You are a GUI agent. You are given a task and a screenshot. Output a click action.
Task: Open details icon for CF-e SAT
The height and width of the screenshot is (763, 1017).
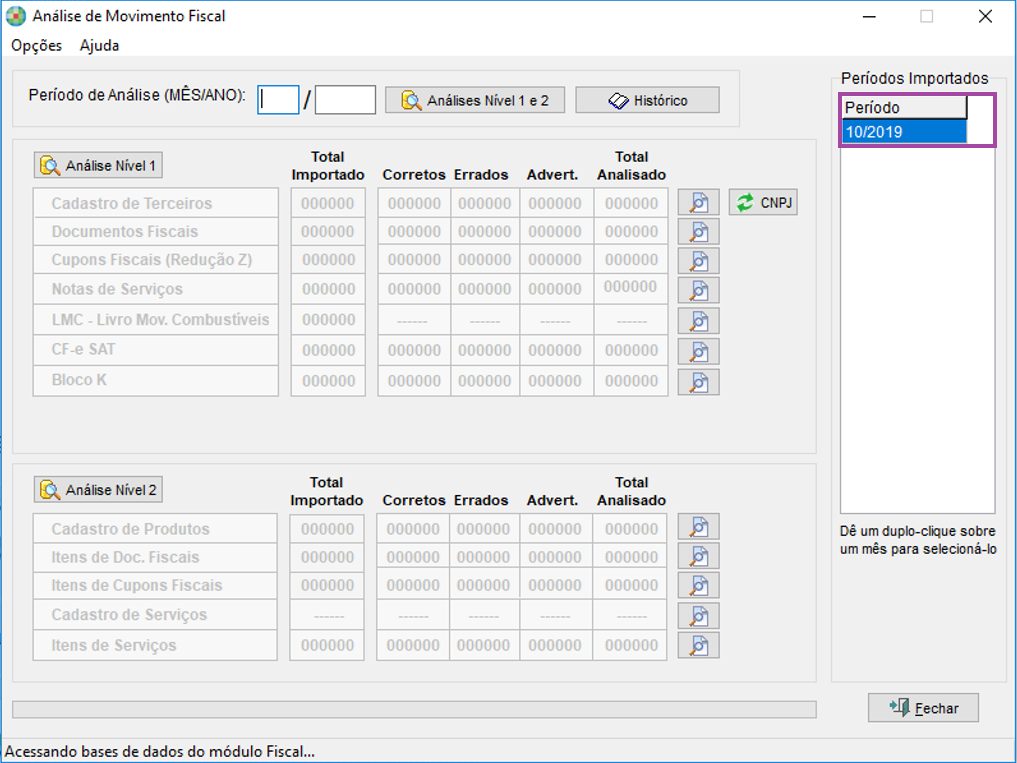[699, 351]
